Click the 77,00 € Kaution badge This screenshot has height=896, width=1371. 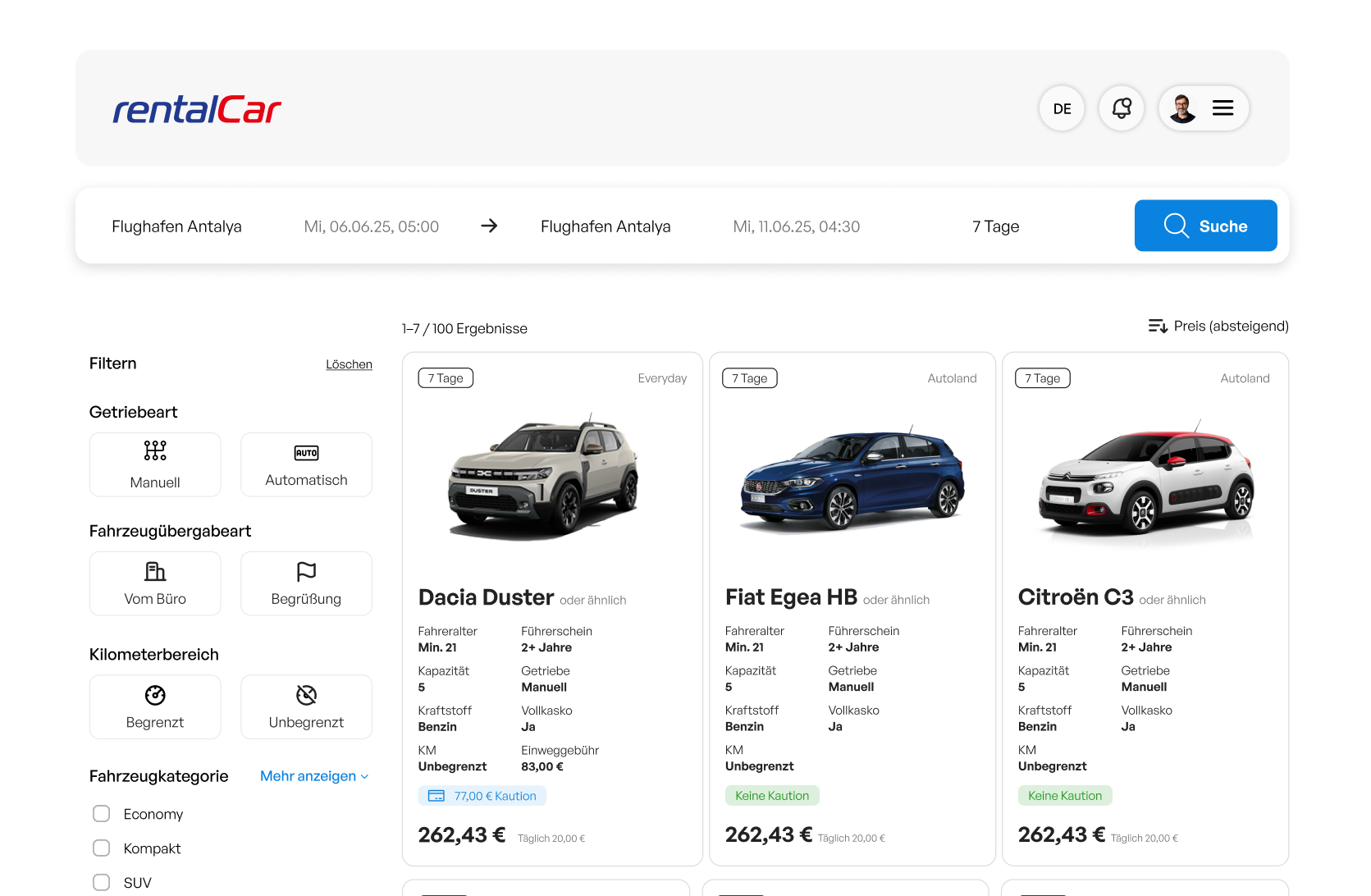point(482,796)
